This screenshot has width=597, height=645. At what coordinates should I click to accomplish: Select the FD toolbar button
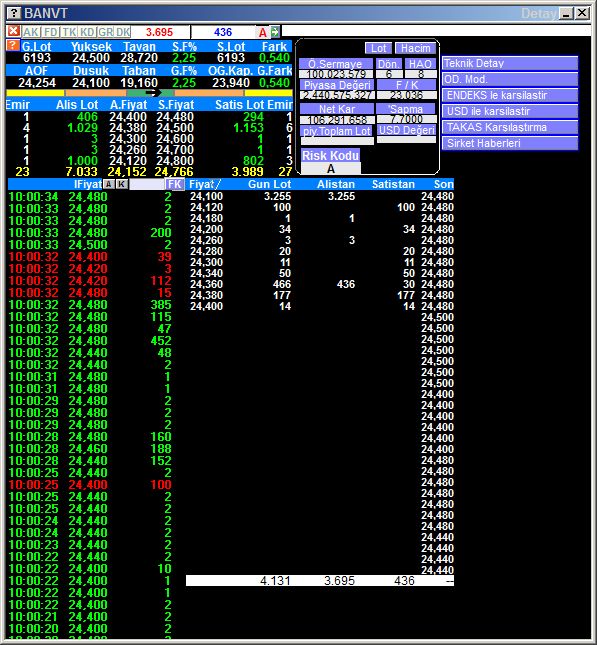(51, 32)
